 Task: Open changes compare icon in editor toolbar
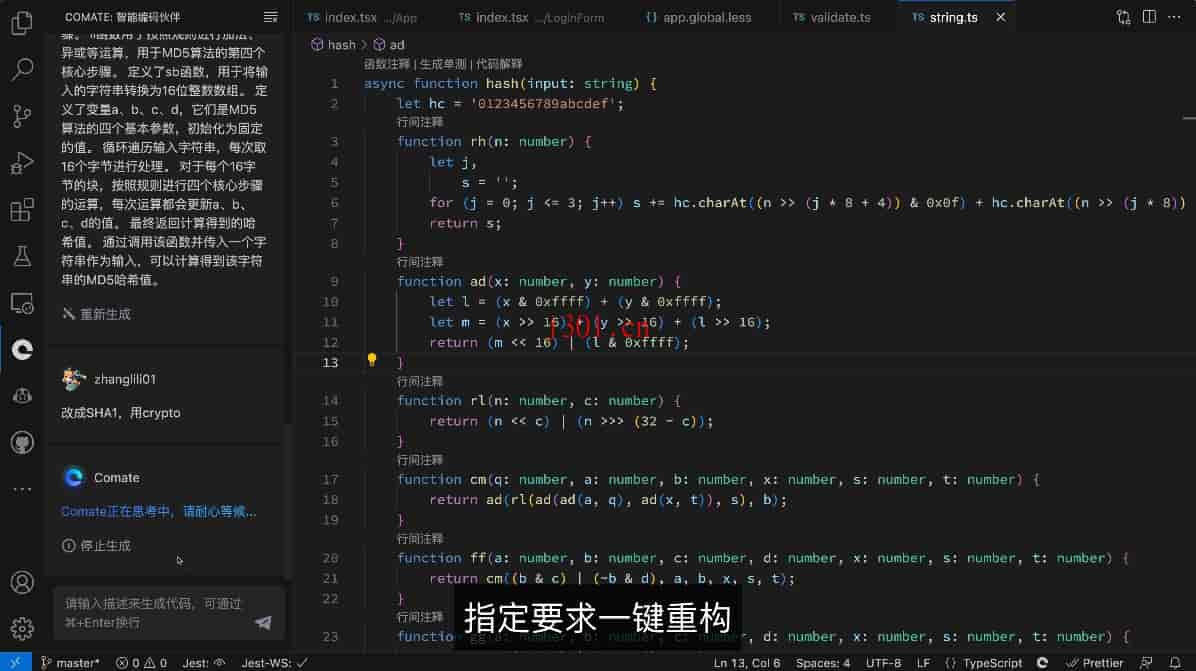click(x=1123, y=17)
